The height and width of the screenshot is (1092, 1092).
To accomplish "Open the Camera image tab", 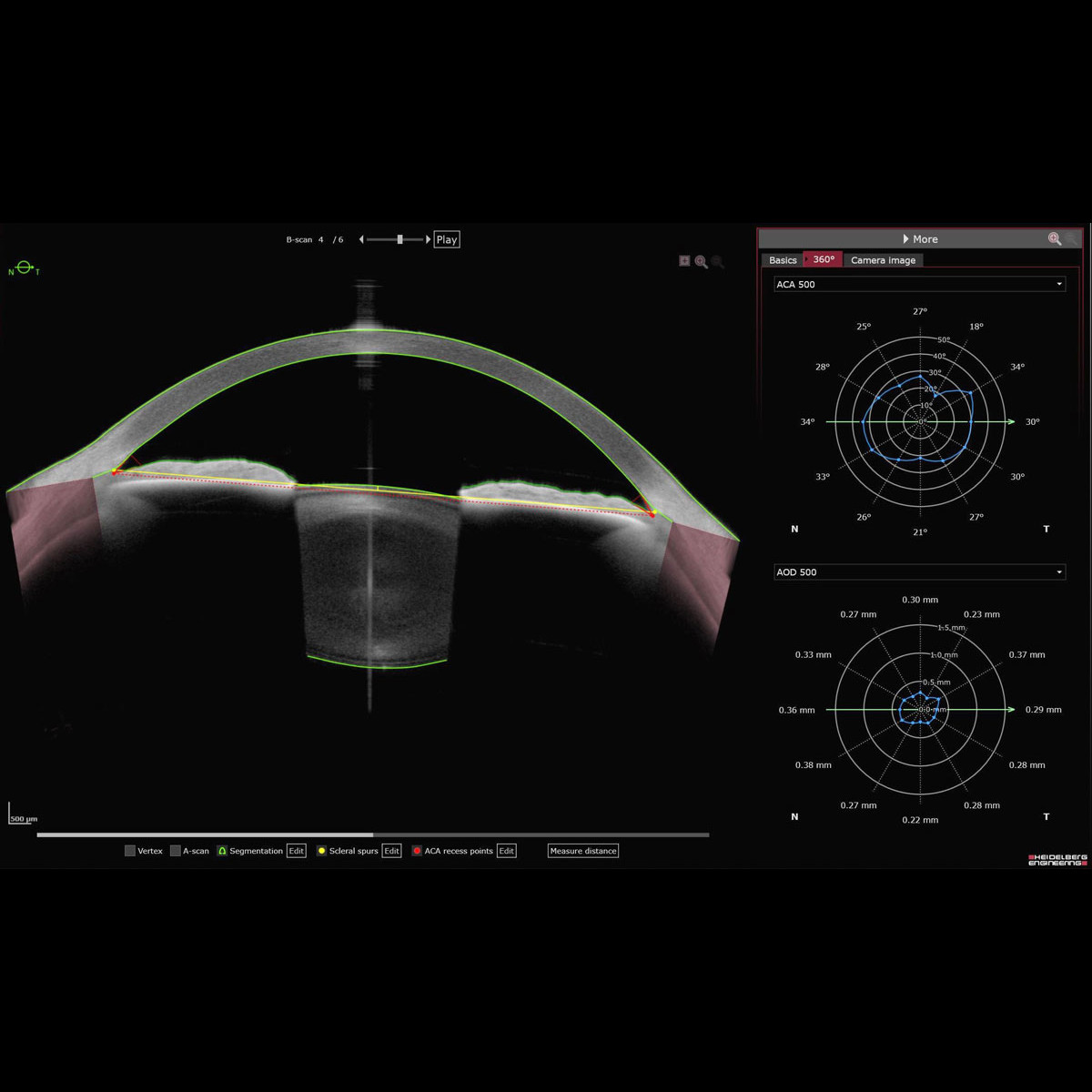I will pyautogui.click(x=883, y=260).
